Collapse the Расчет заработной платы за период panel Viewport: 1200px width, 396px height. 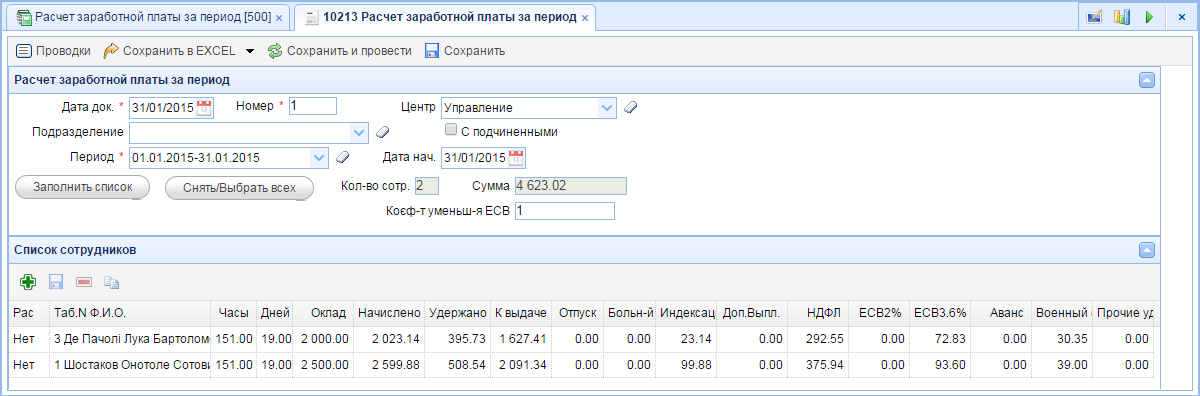click(x=1147, y=79)
